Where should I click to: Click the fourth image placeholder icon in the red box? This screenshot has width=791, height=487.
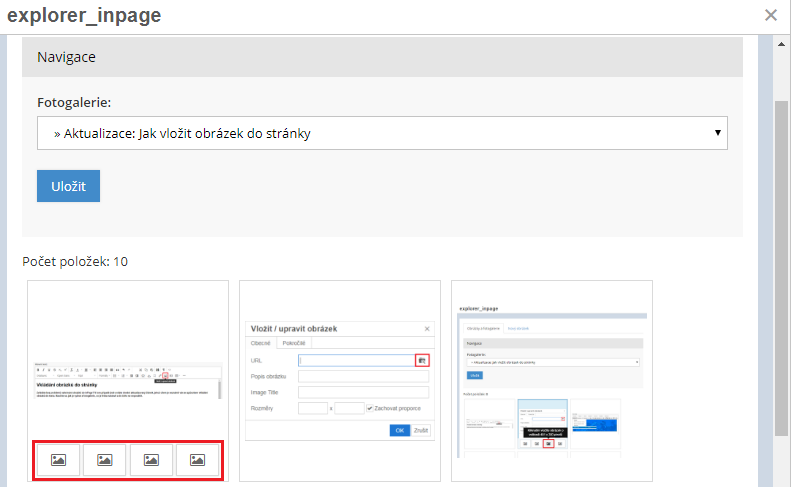(198, 460)
